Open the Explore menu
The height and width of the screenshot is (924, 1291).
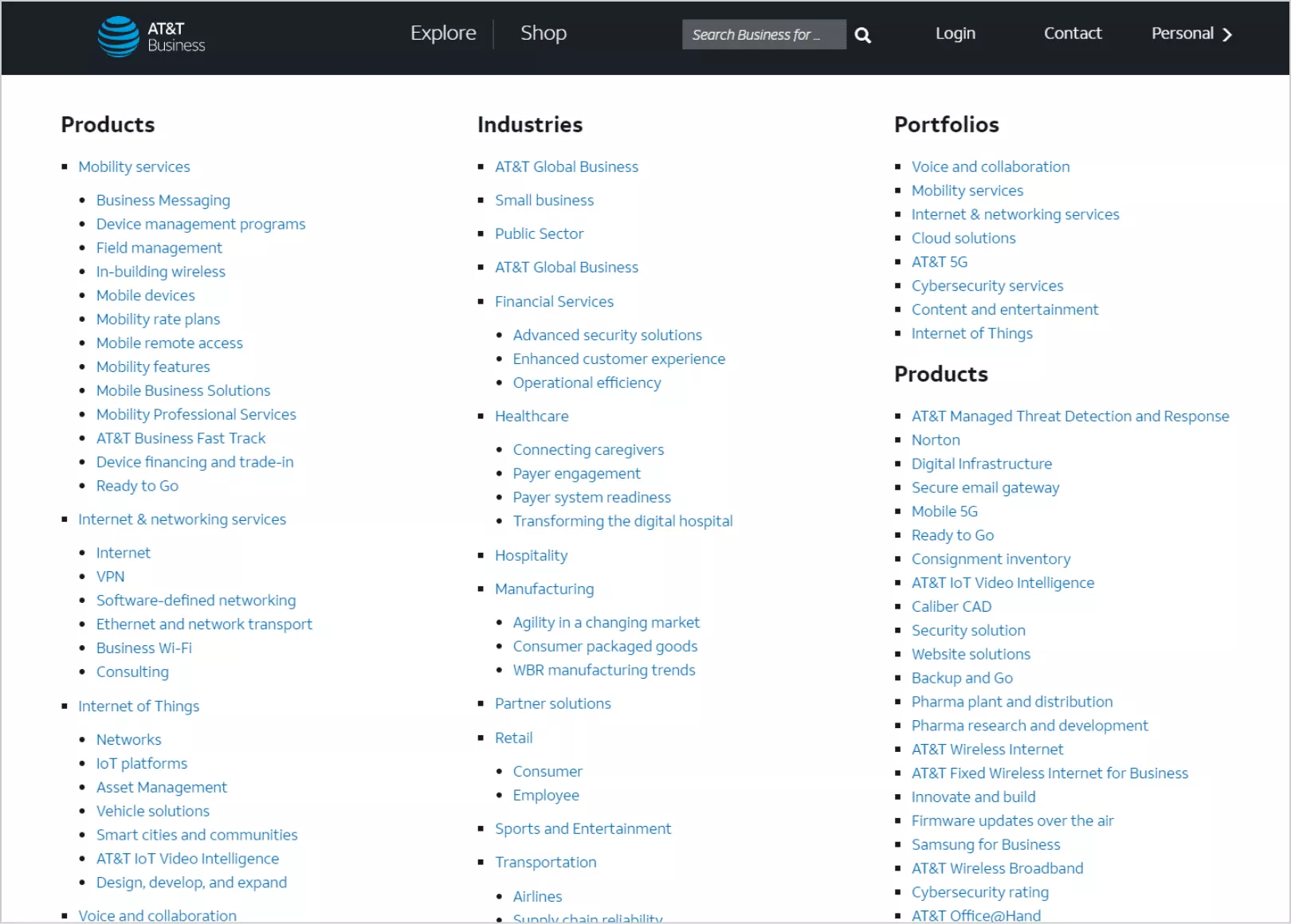click(443, 33)
